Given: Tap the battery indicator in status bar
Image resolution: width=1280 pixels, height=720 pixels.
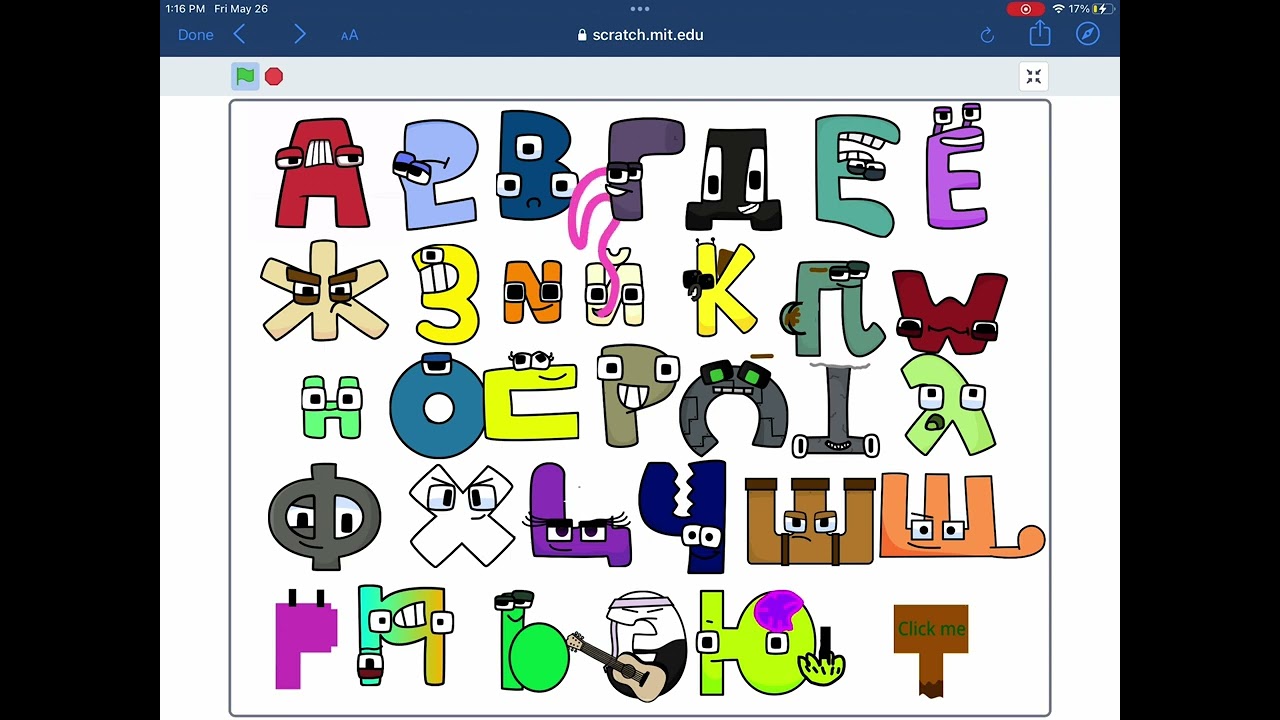Looking at the screenshot, I should (x=1102, y=9).
